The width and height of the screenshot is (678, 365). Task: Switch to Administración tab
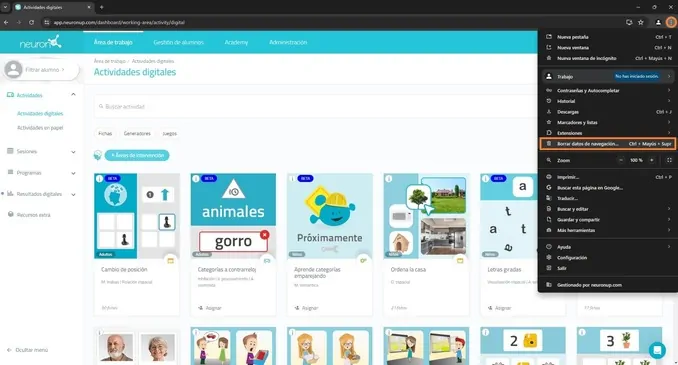[288, 42]
